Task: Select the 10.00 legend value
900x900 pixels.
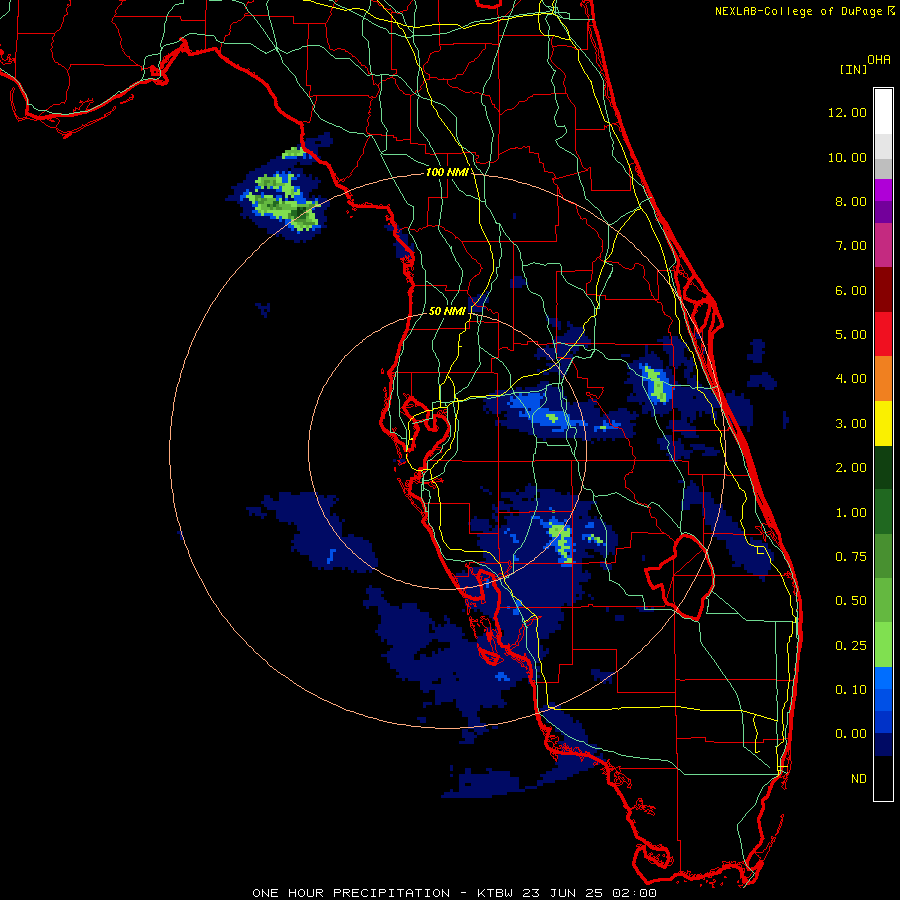Action: click(847, 157)
